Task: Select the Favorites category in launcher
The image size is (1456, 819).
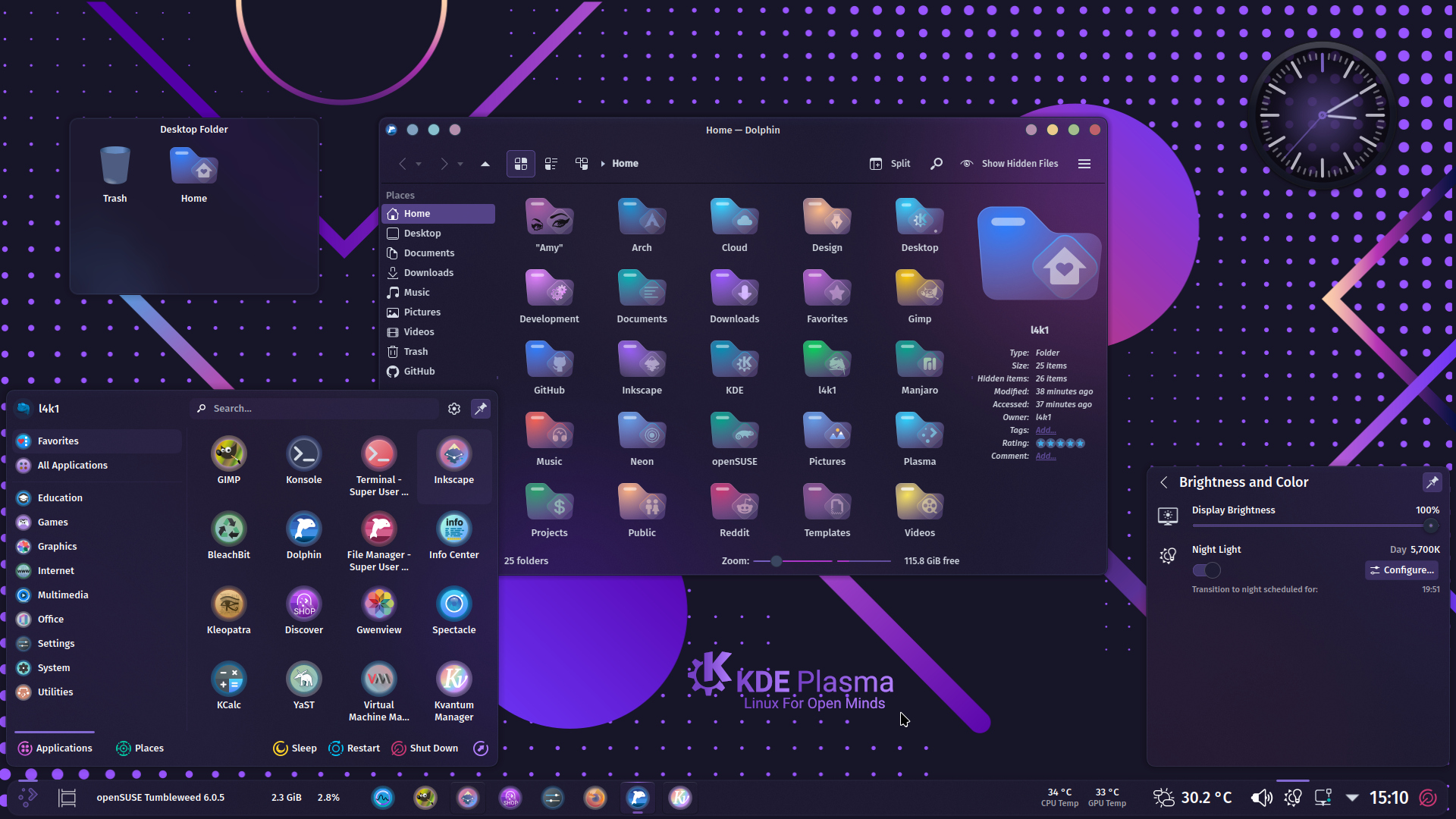Action: [97, 441]
